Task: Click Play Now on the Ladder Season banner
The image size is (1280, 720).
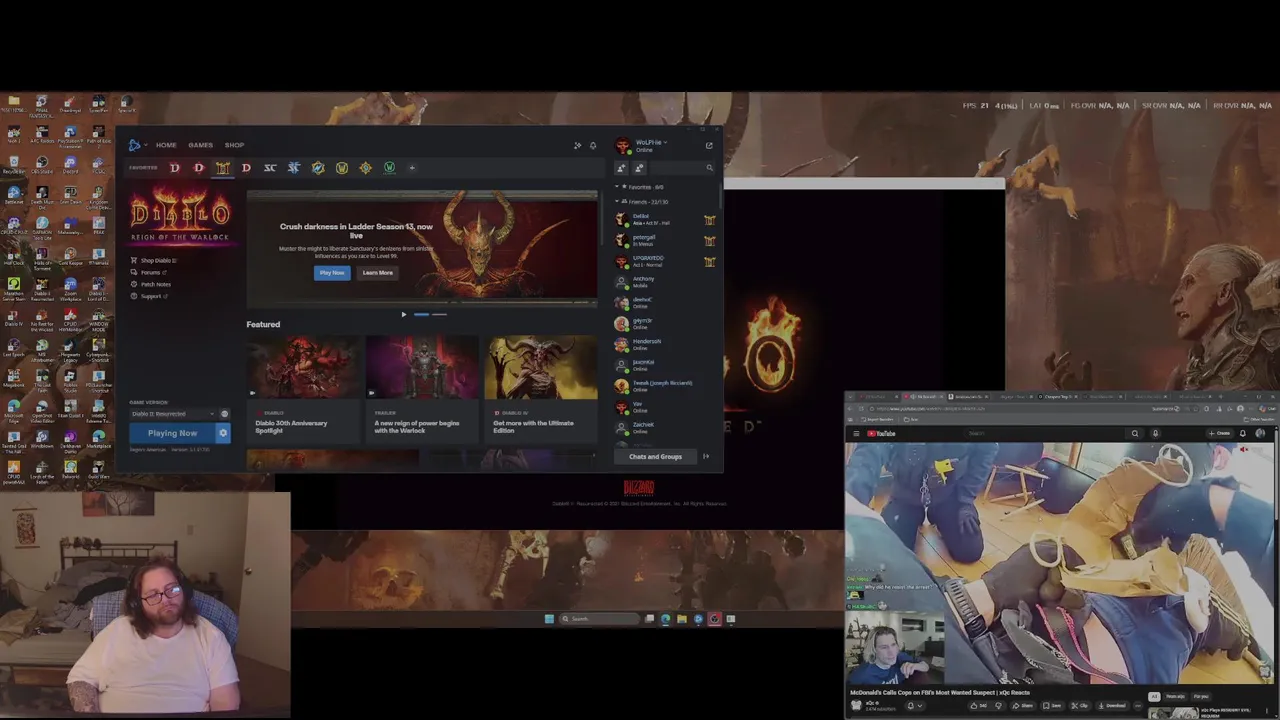Action: pyautogui.click(x=332, y=273)
